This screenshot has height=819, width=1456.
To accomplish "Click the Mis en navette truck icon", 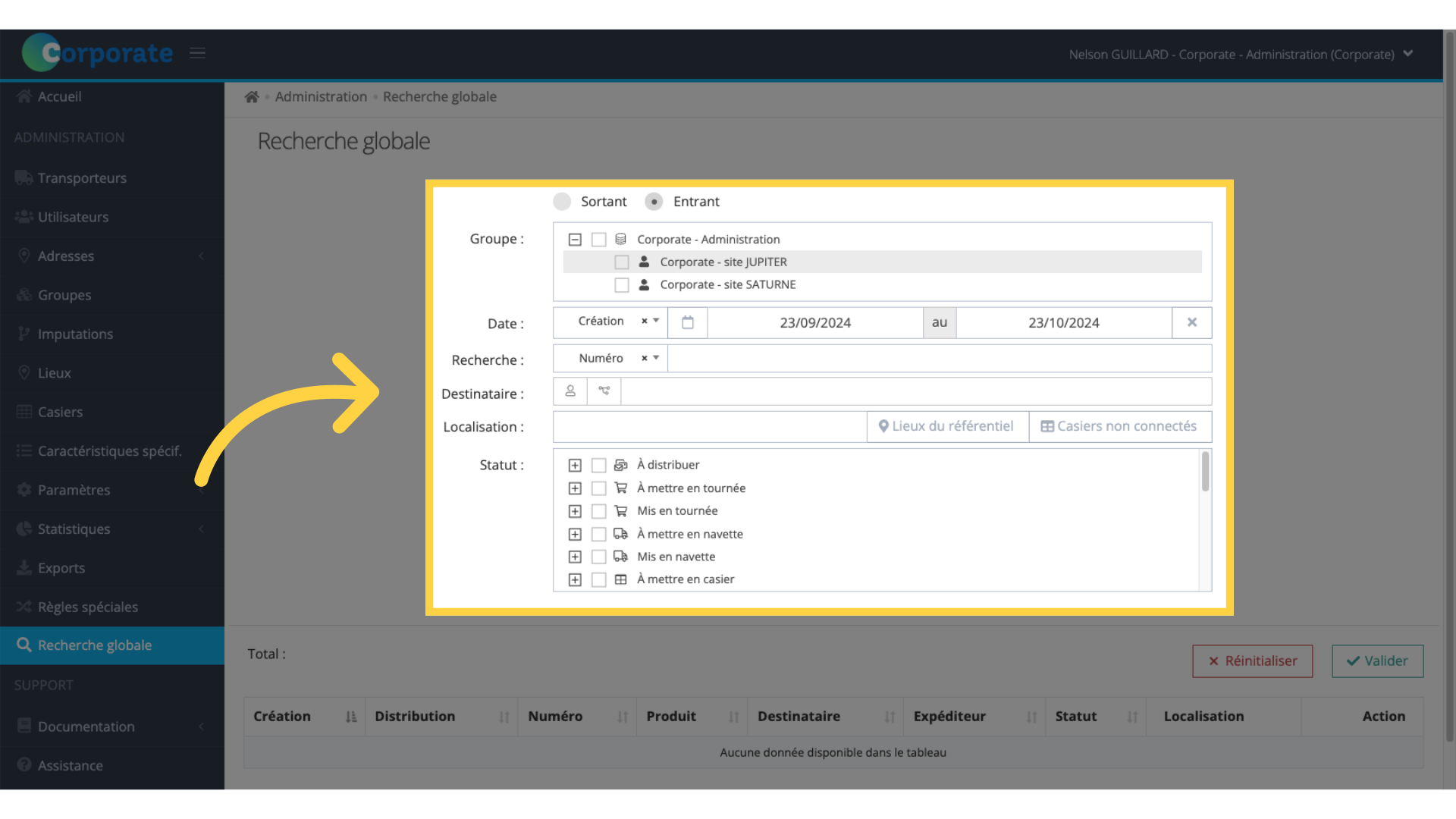I will coord(620,557).
